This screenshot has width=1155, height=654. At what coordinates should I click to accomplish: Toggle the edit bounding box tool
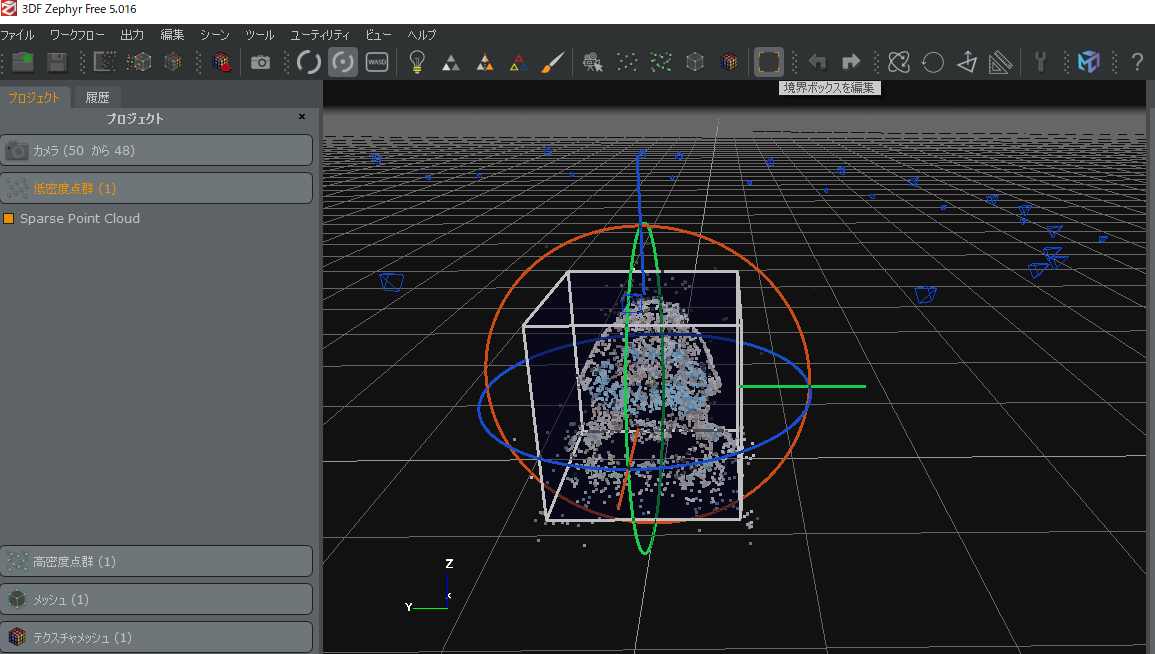768,62
